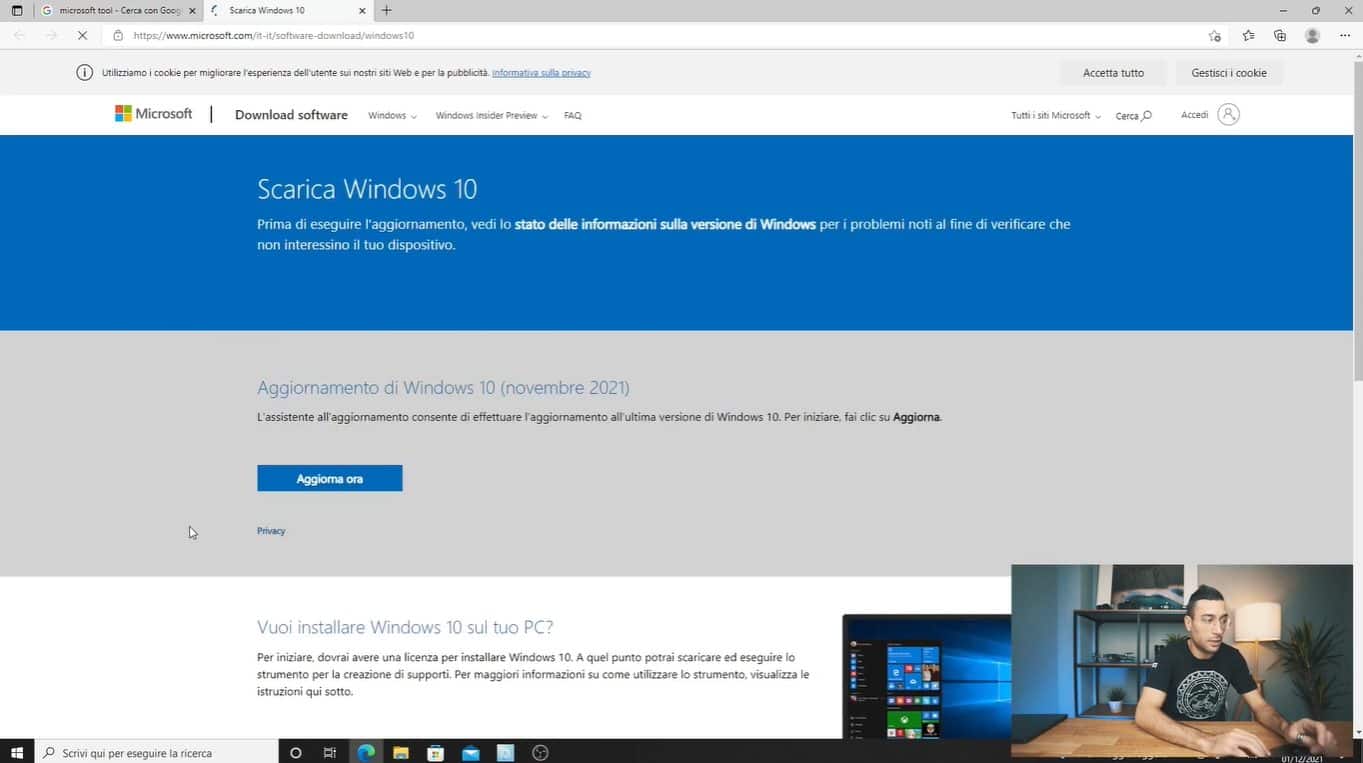Screen dimensions: 1363x763
Task: Open the FAQ menu item
Action: (572, 115)
